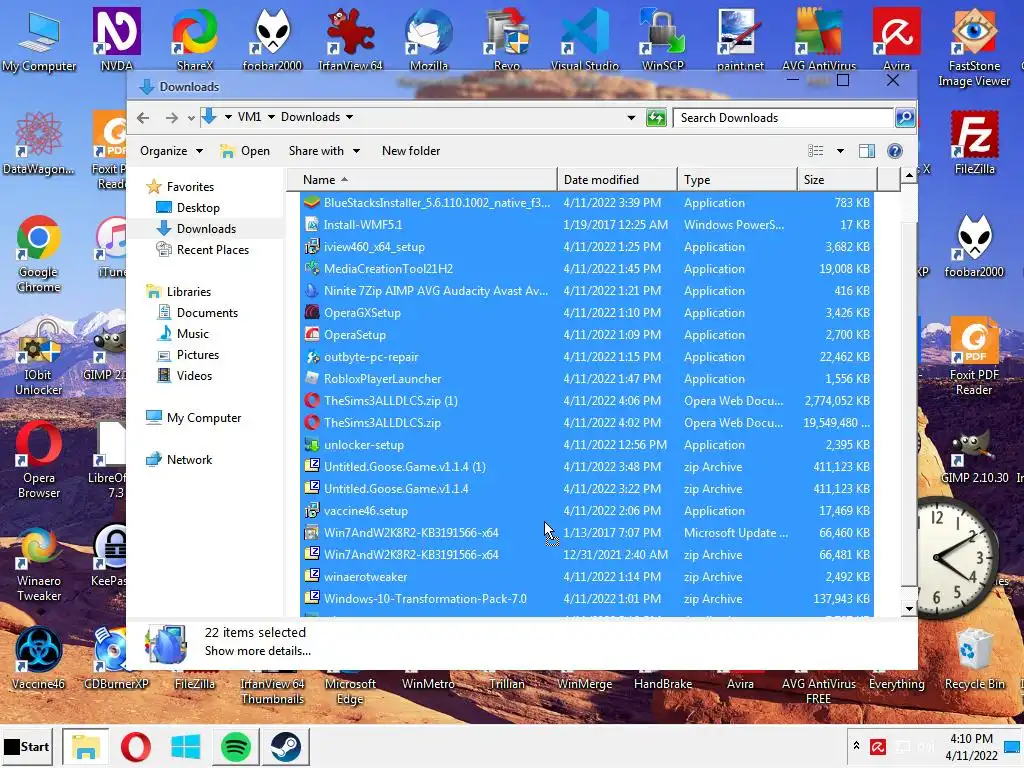Go forward in Explorer navigation
1024x768 pixels.
[172, 118]
